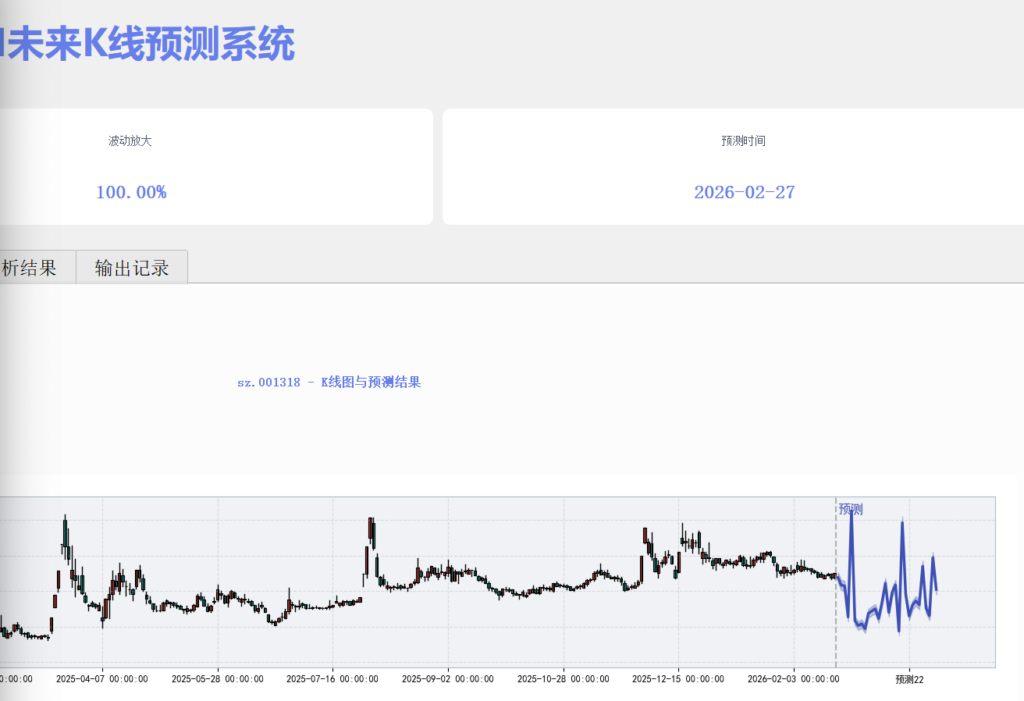Click the 2025-05-28 date axis label
This screenshot has width=1024, height=701.
coord(217,678)
